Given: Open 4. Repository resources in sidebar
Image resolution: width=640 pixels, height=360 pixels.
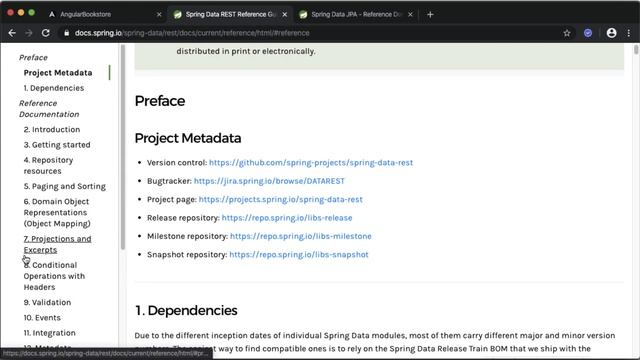Looking at the screenshot, I should 48,165.
